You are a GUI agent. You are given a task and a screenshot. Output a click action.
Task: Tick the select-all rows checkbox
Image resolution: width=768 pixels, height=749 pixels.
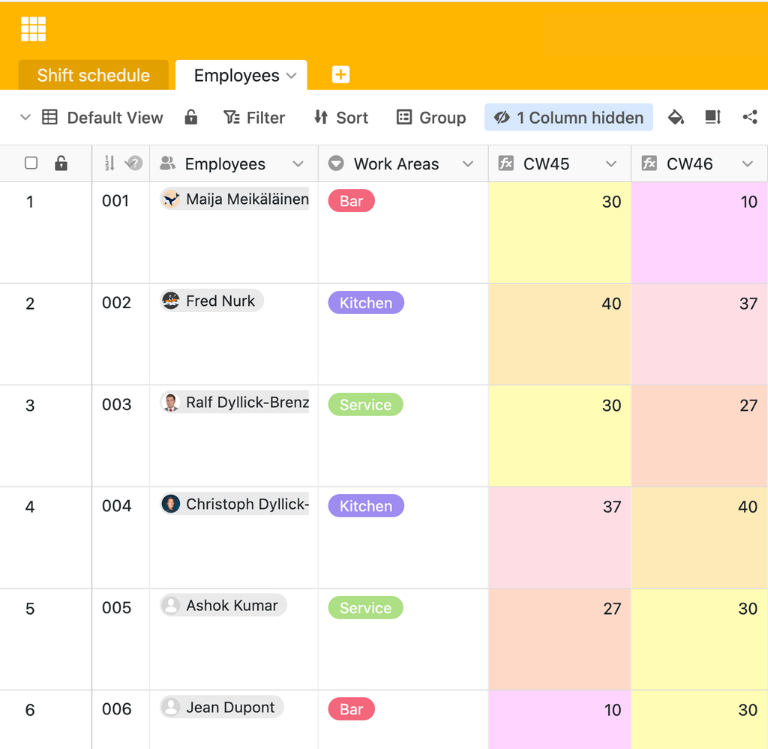[x=31, y=163]
